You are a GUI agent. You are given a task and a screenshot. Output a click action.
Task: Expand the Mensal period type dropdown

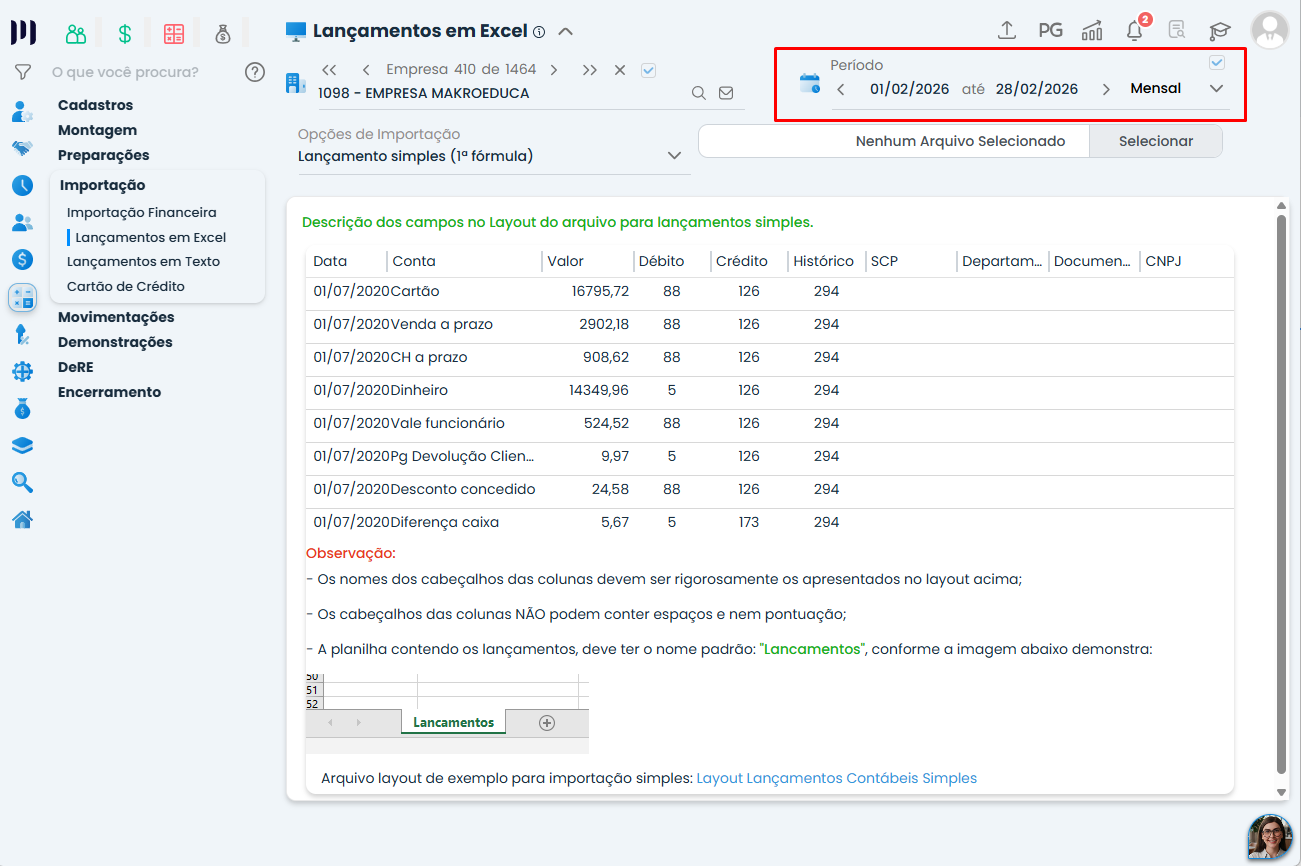(x=1216, y=89)
